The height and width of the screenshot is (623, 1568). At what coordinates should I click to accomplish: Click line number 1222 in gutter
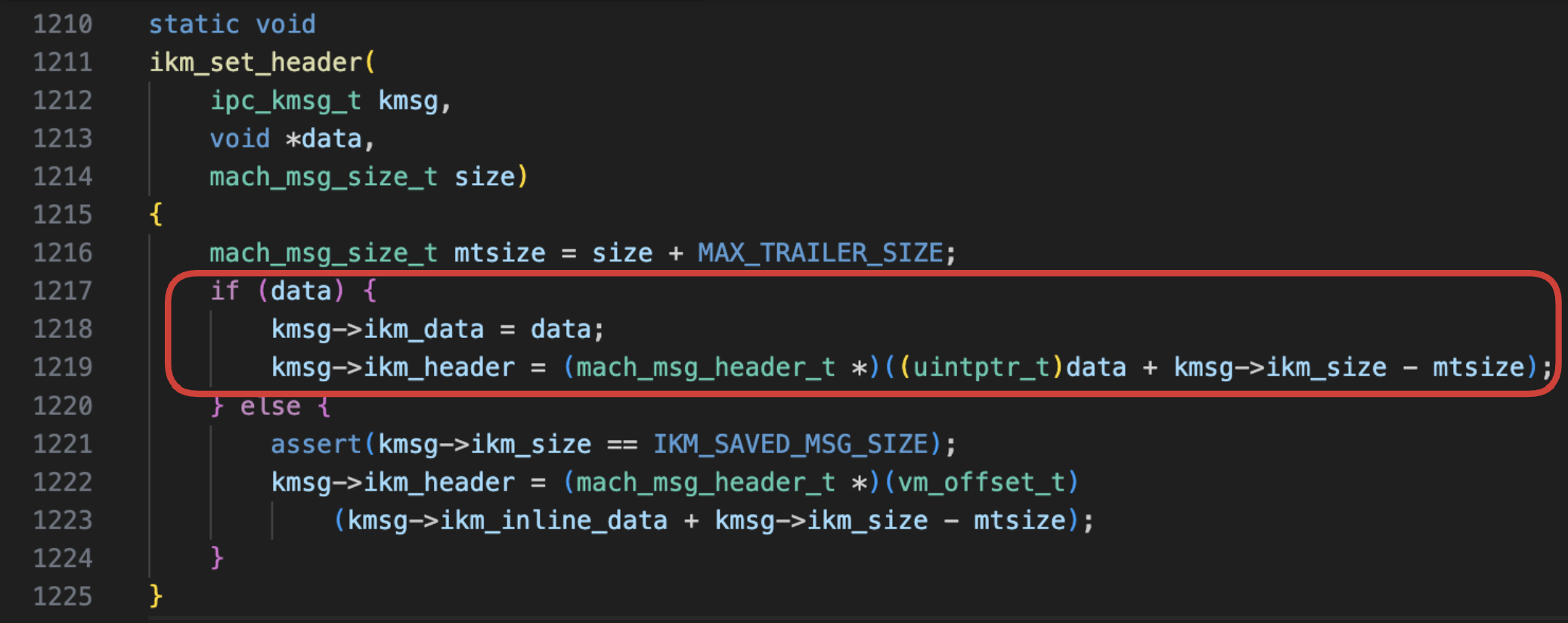pyautogui.click(x=63, y=482)
